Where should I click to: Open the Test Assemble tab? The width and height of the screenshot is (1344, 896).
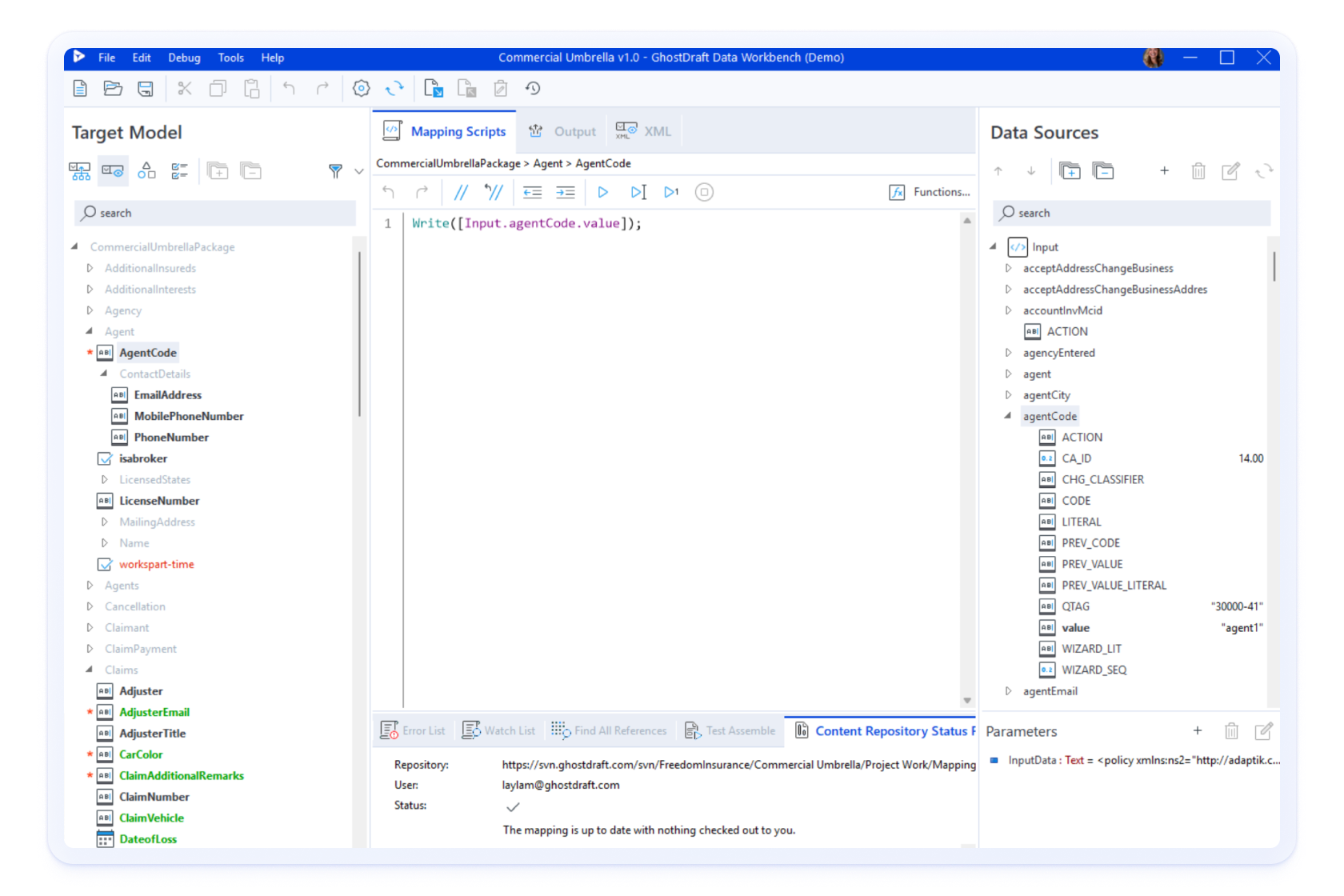tap(730, 730)
